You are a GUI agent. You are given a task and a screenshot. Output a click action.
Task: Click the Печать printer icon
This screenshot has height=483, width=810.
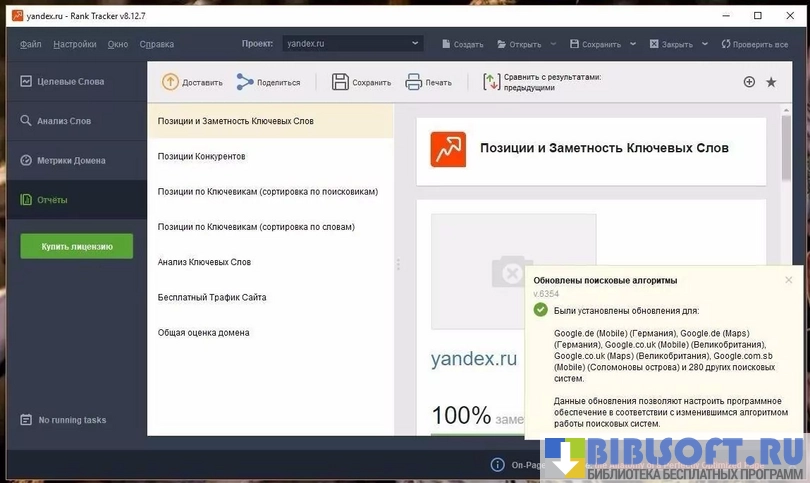[413, 82]
